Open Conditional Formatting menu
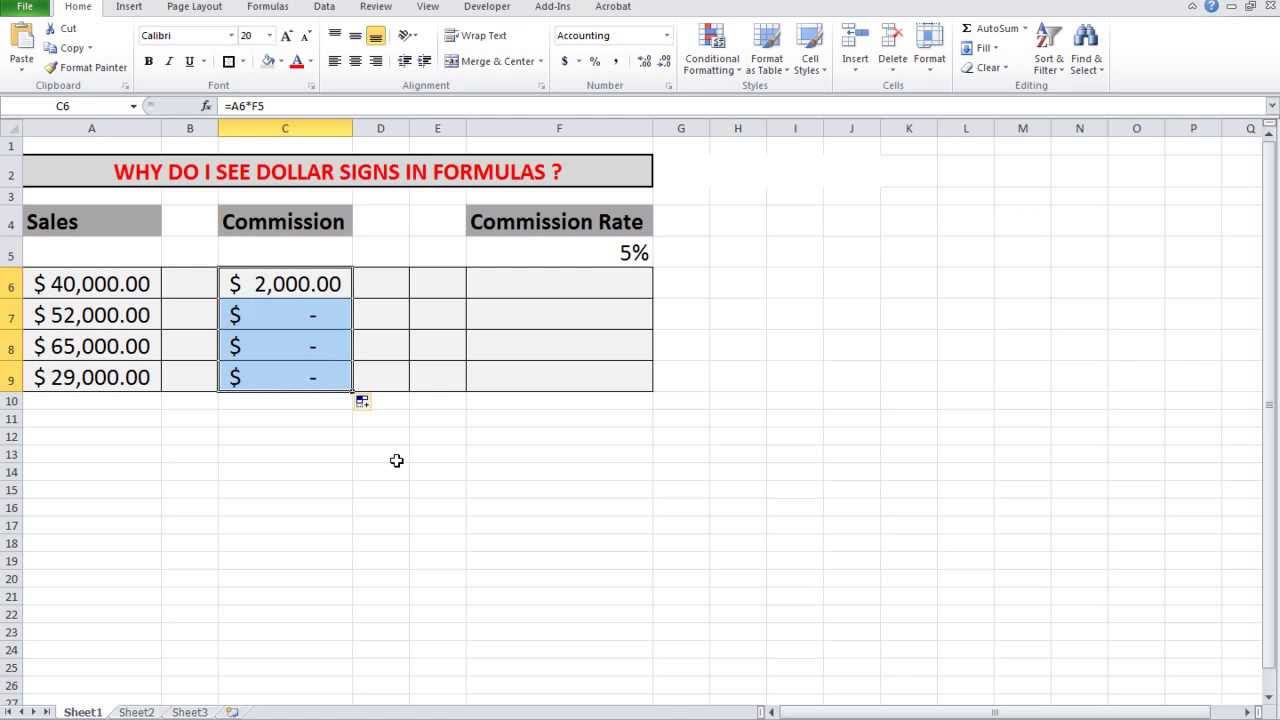 pyautogui.click(x=712, y=49)
